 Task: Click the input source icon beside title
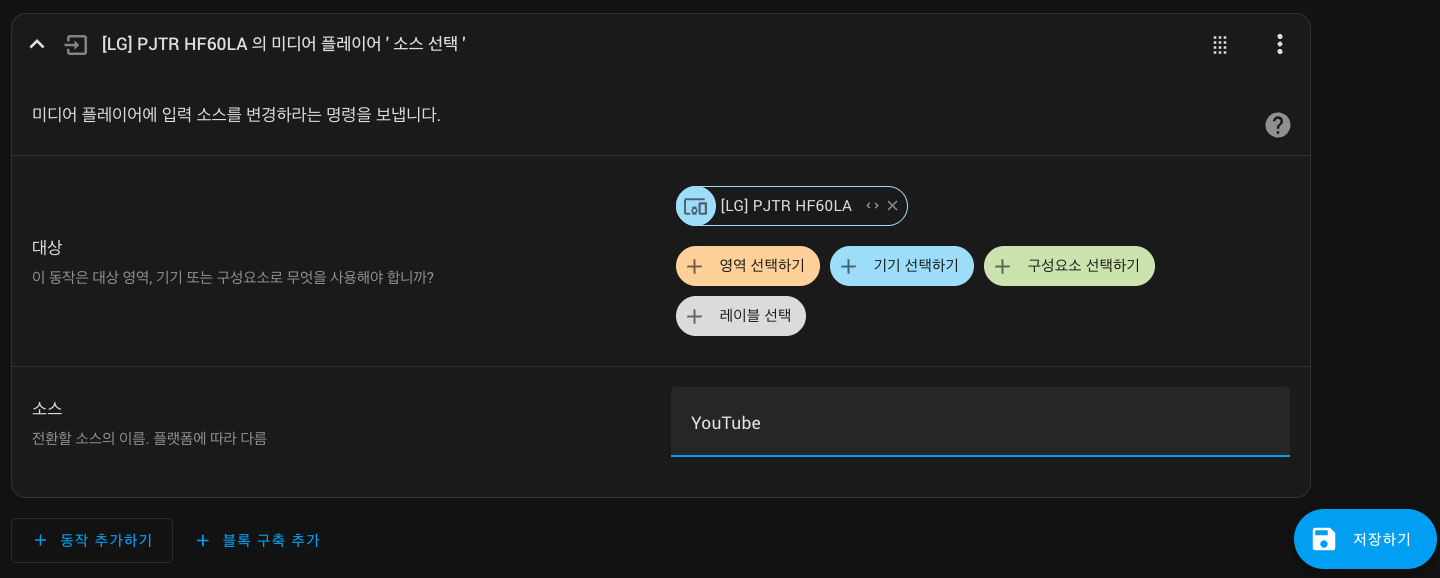click(76, 45)
